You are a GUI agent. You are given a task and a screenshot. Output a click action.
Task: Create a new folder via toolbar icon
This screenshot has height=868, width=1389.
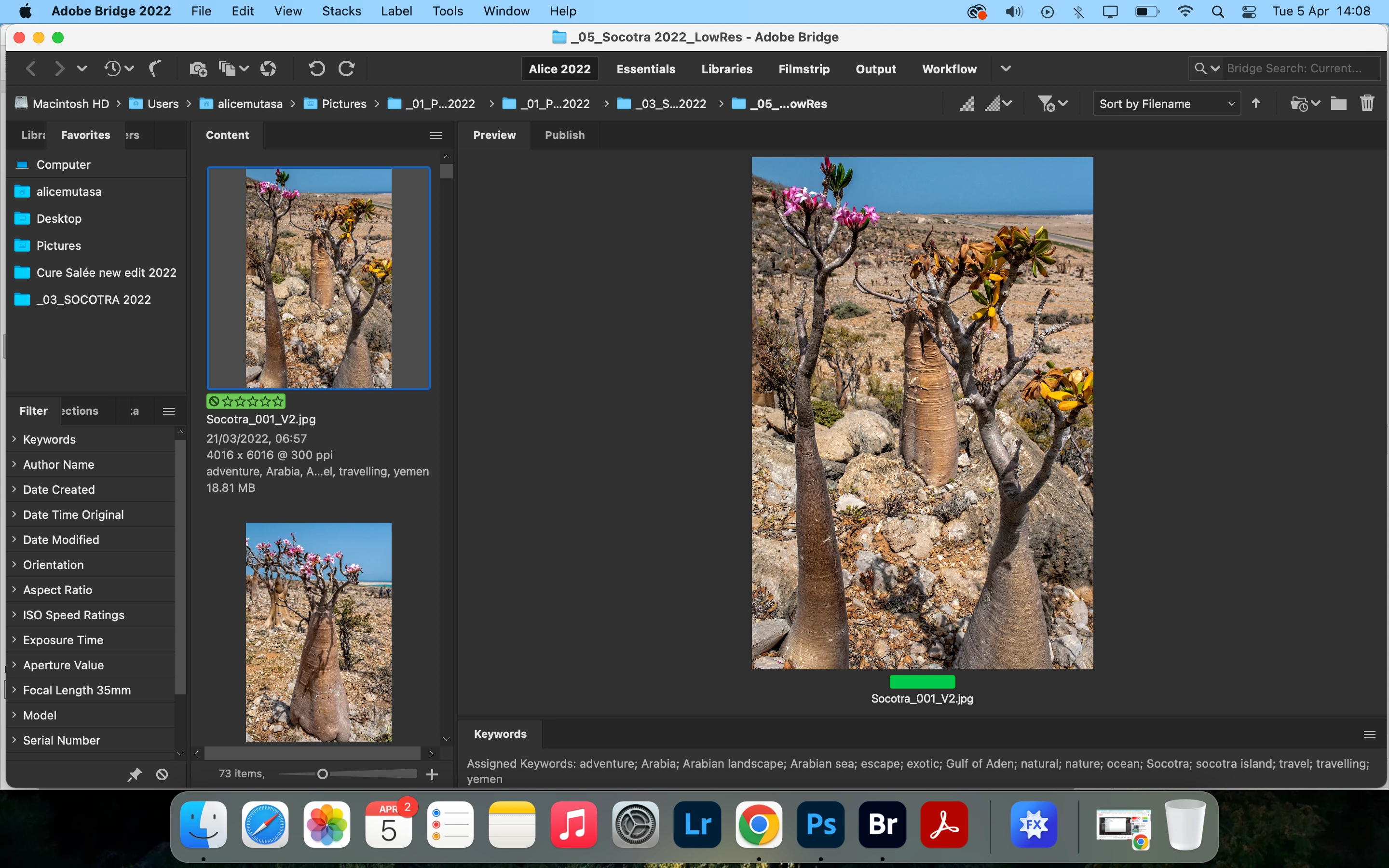1338,104
